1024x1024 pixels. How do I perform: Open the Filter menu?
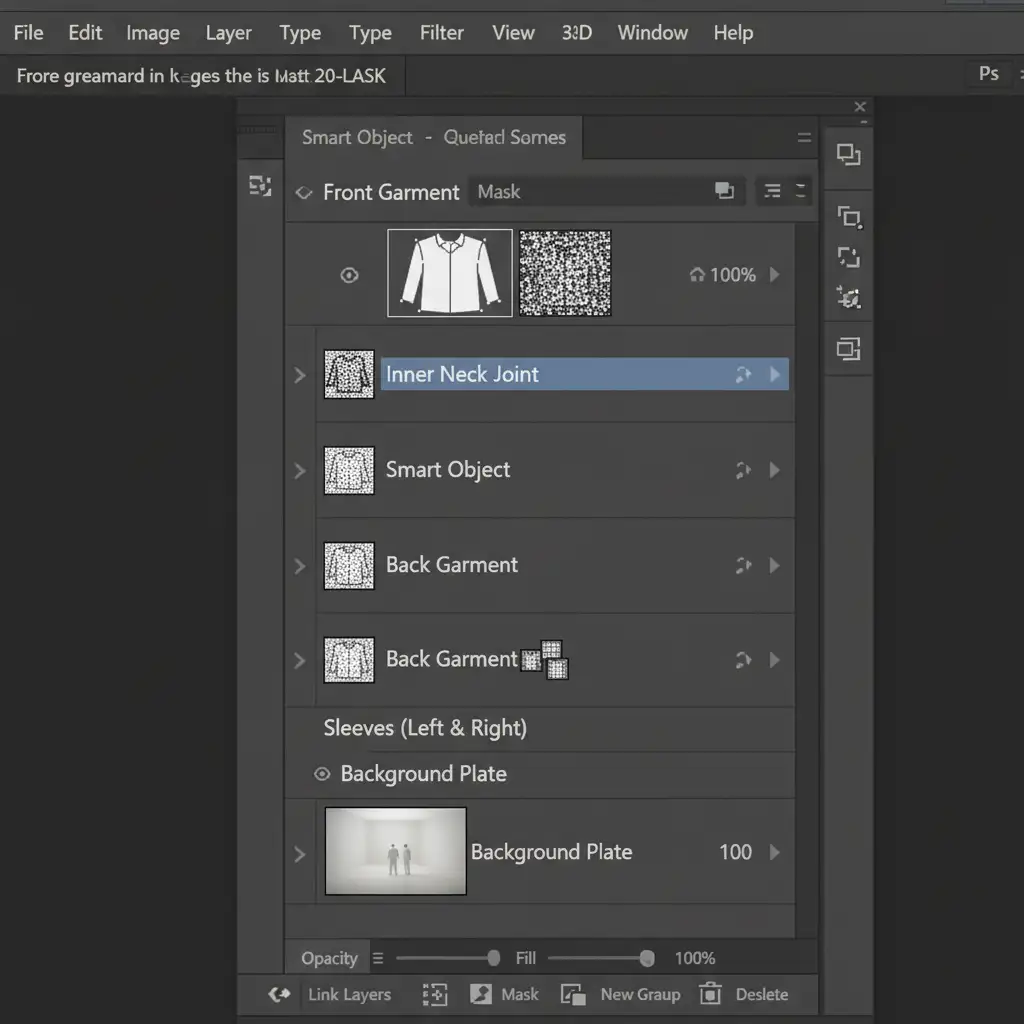click(x=441, y=33)
